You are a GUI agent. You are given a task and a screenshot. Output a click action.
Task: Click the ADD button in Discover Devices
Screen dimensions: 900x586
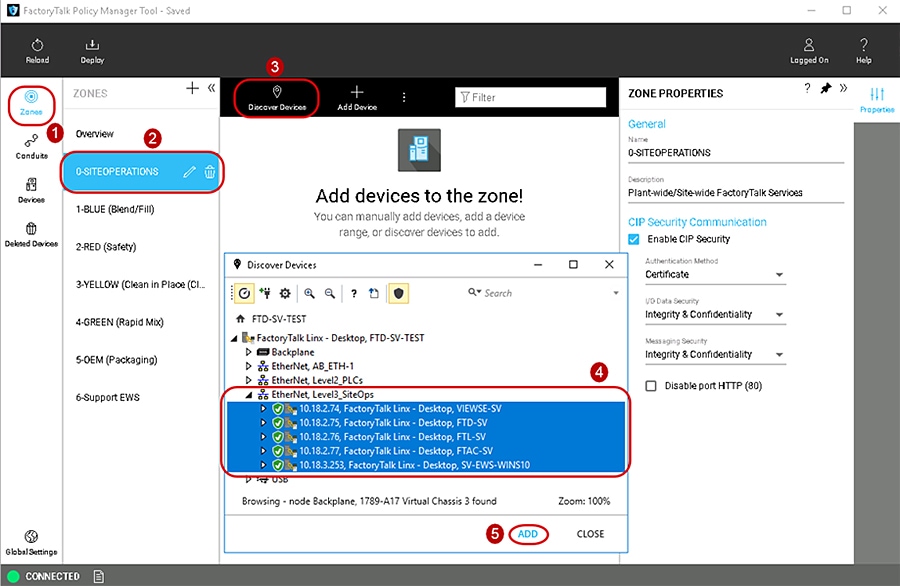(x=527, y=534)
